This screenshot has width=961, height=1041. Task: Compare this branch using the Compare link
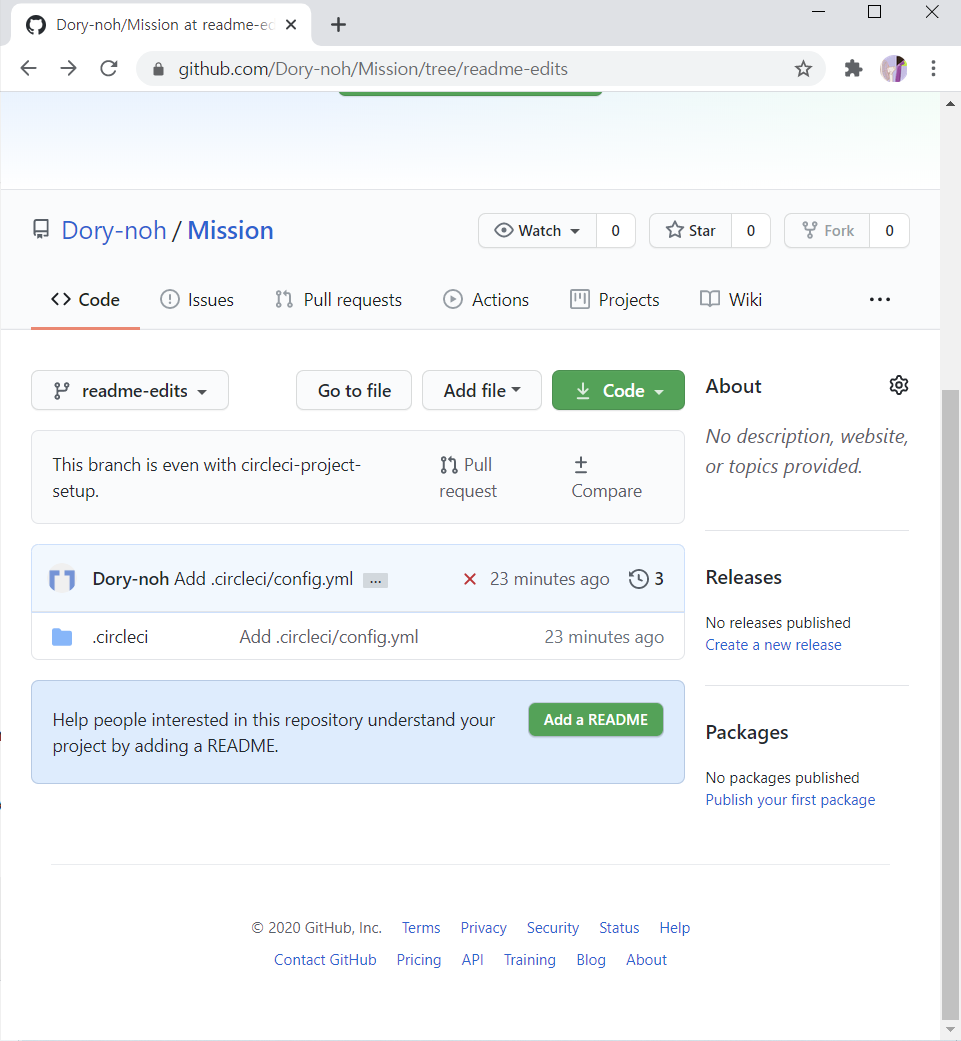point(607,477)
